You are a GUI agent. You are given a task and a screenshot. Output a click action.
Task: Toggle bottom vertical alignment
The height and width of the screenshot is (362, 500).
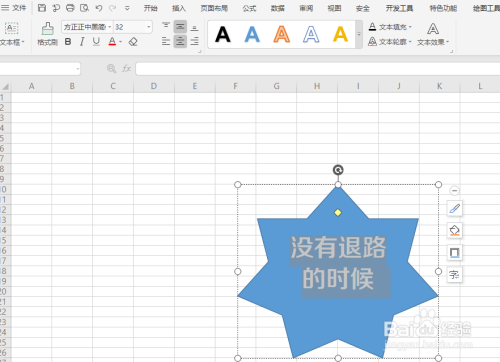point(194,27)
